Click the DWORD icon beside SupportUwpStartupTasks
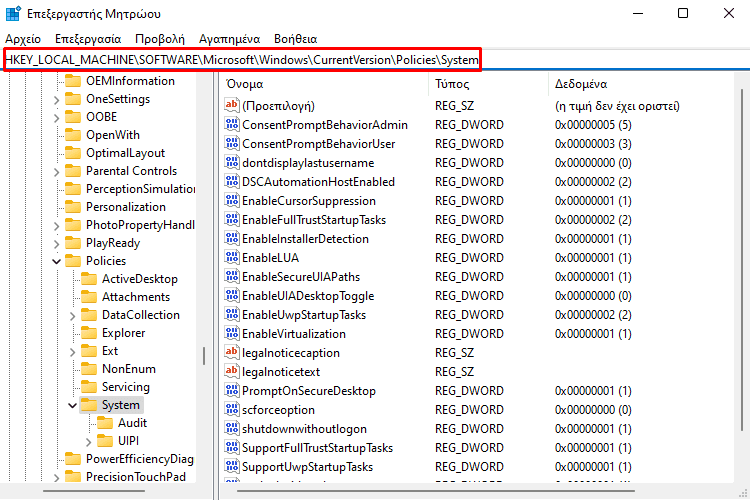 click(x=232, y=467)
